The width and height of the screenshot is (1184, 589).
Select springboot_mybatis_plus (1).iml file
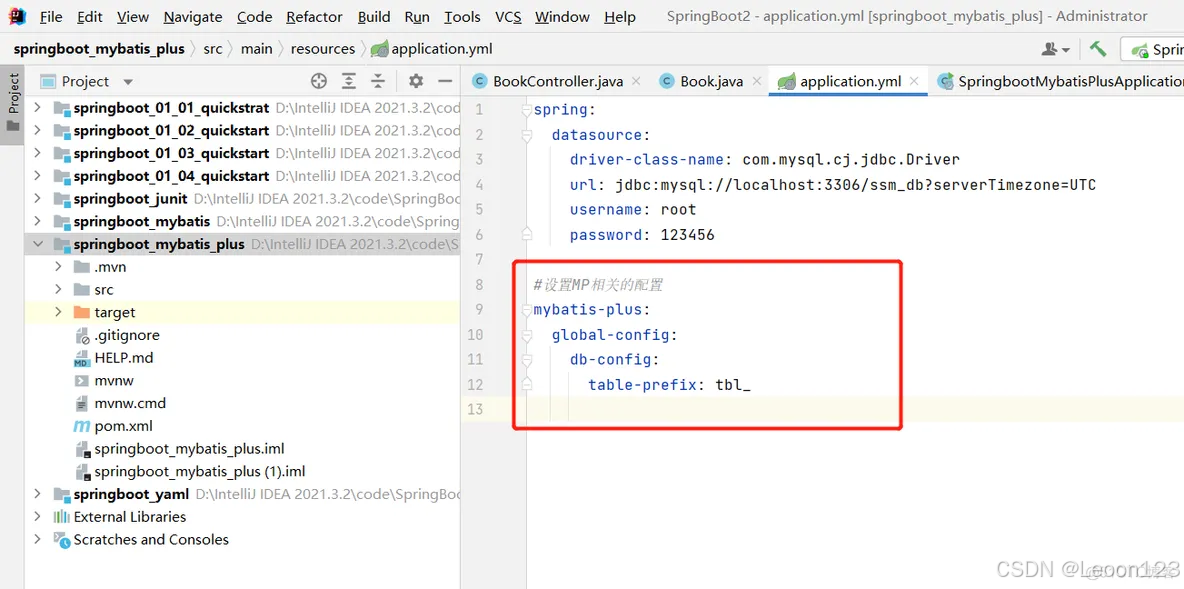[x=190, y=471]
